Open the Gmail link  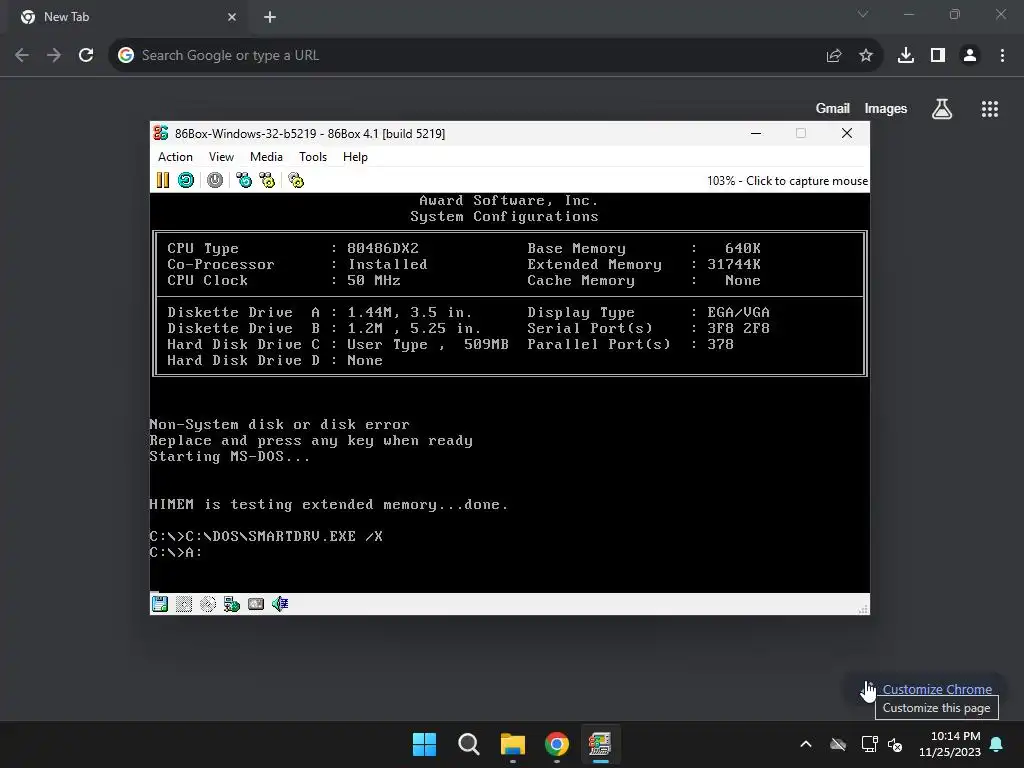833,108
